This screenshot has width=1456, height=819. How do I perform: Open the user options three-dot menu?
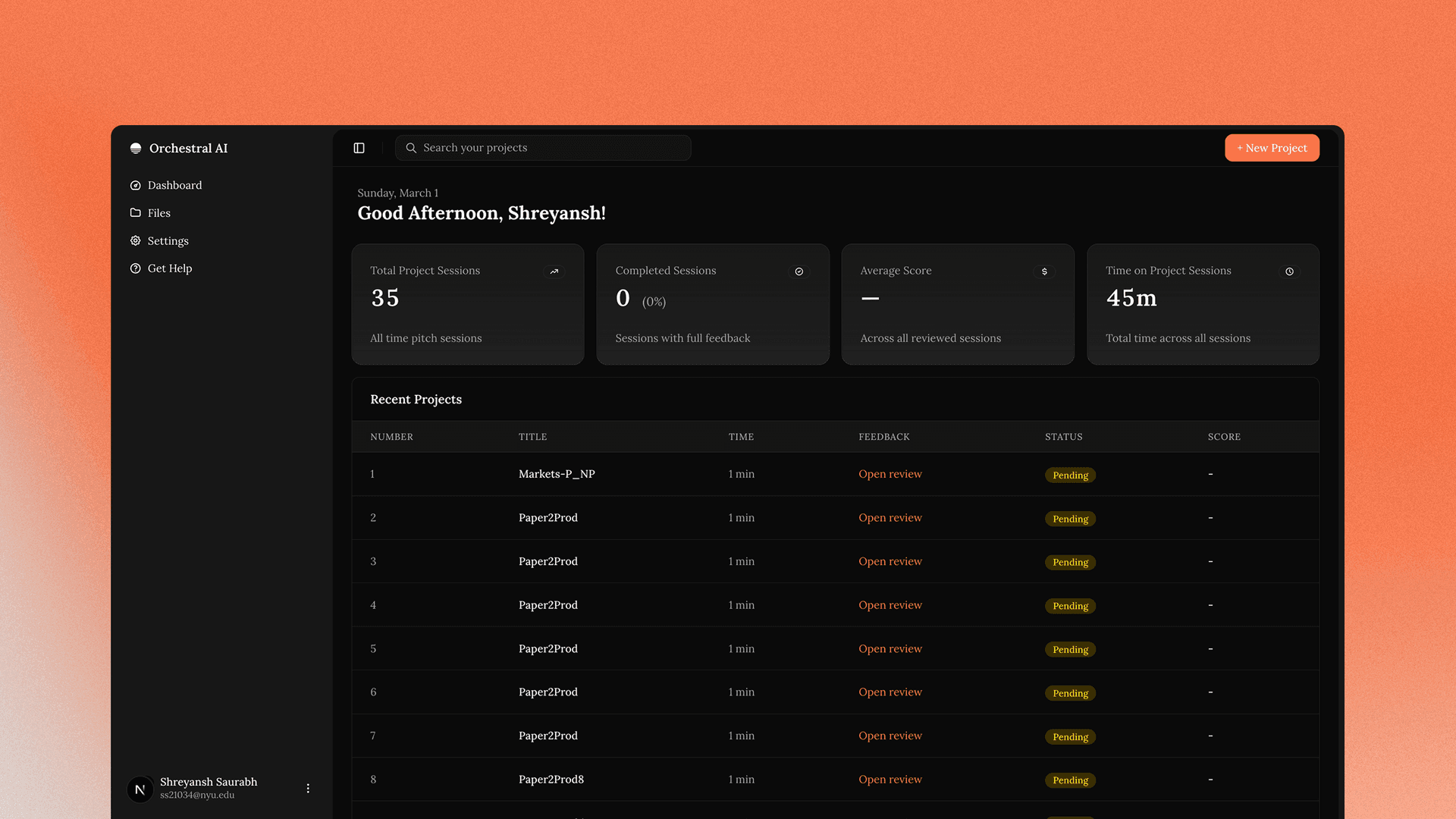click(308, 789)
